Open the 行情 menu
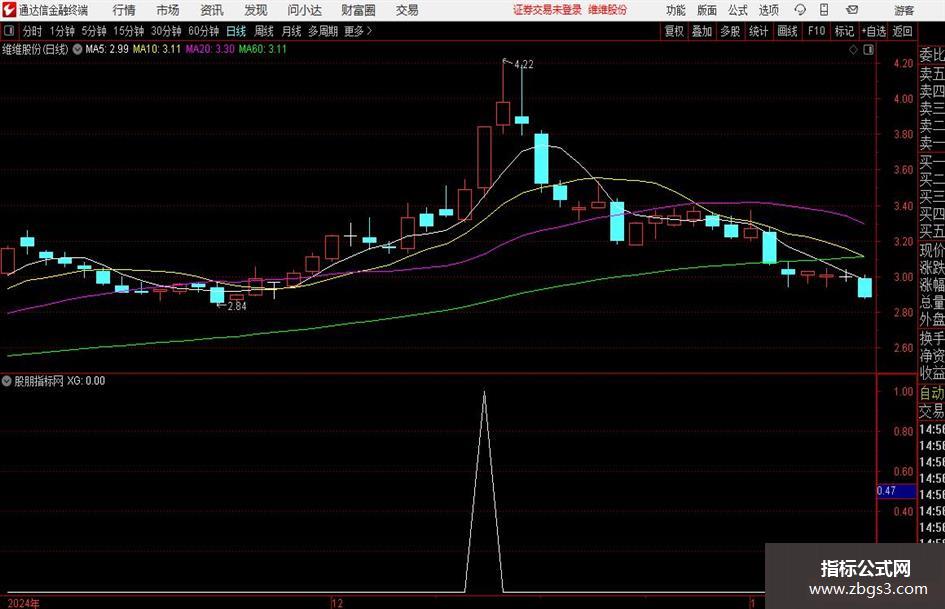 tap(124, 10)
